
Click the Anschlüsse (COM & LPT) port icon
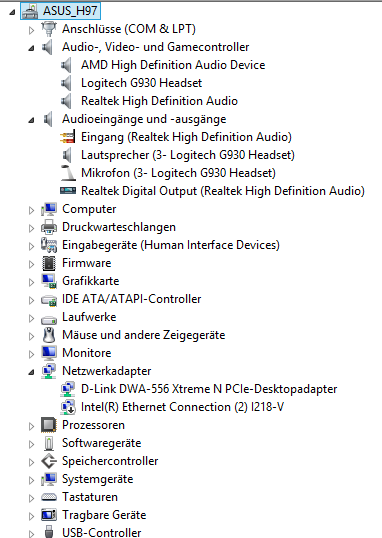click(x=49, y=29)
